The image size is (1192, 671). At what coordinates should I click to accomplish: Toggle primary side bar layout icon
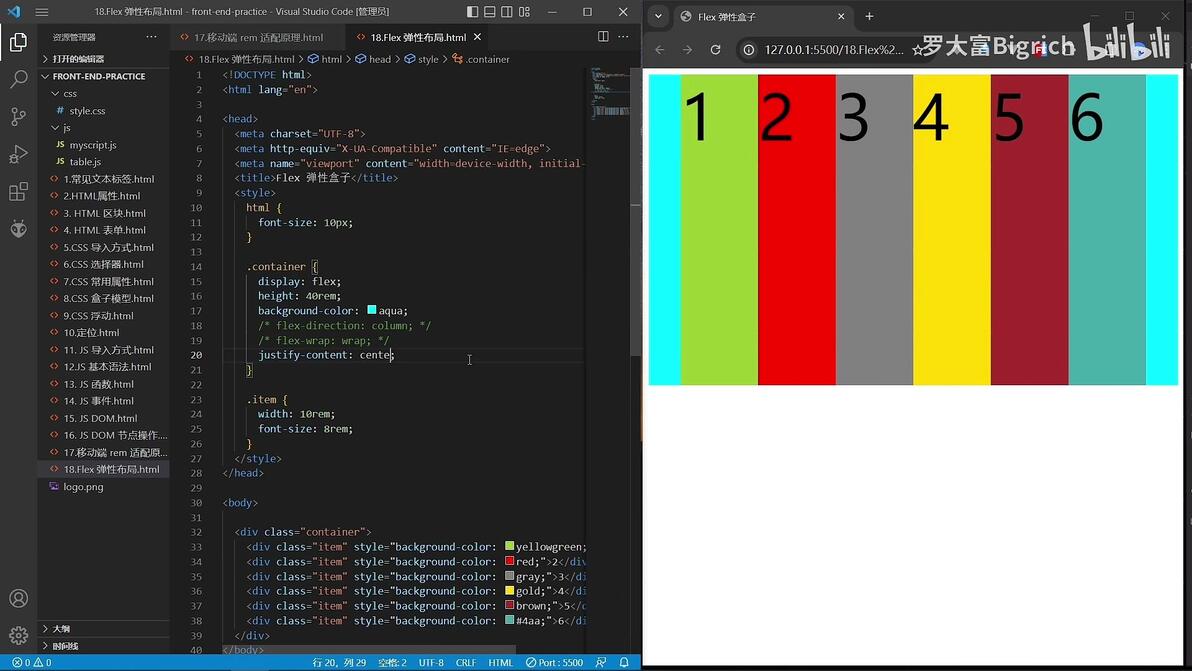(x=472, y=11)
